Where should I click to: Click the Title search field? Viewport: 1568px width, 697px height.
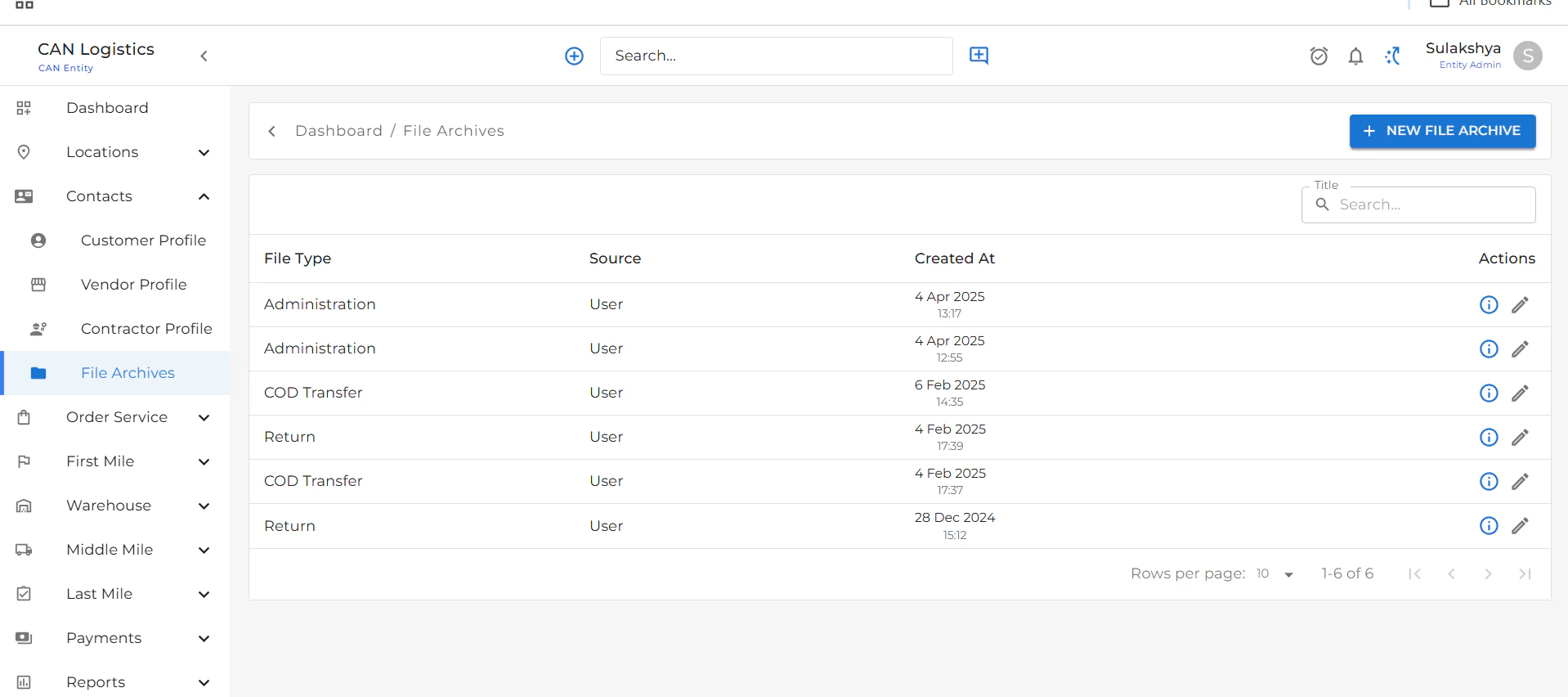click(1418, 205)
